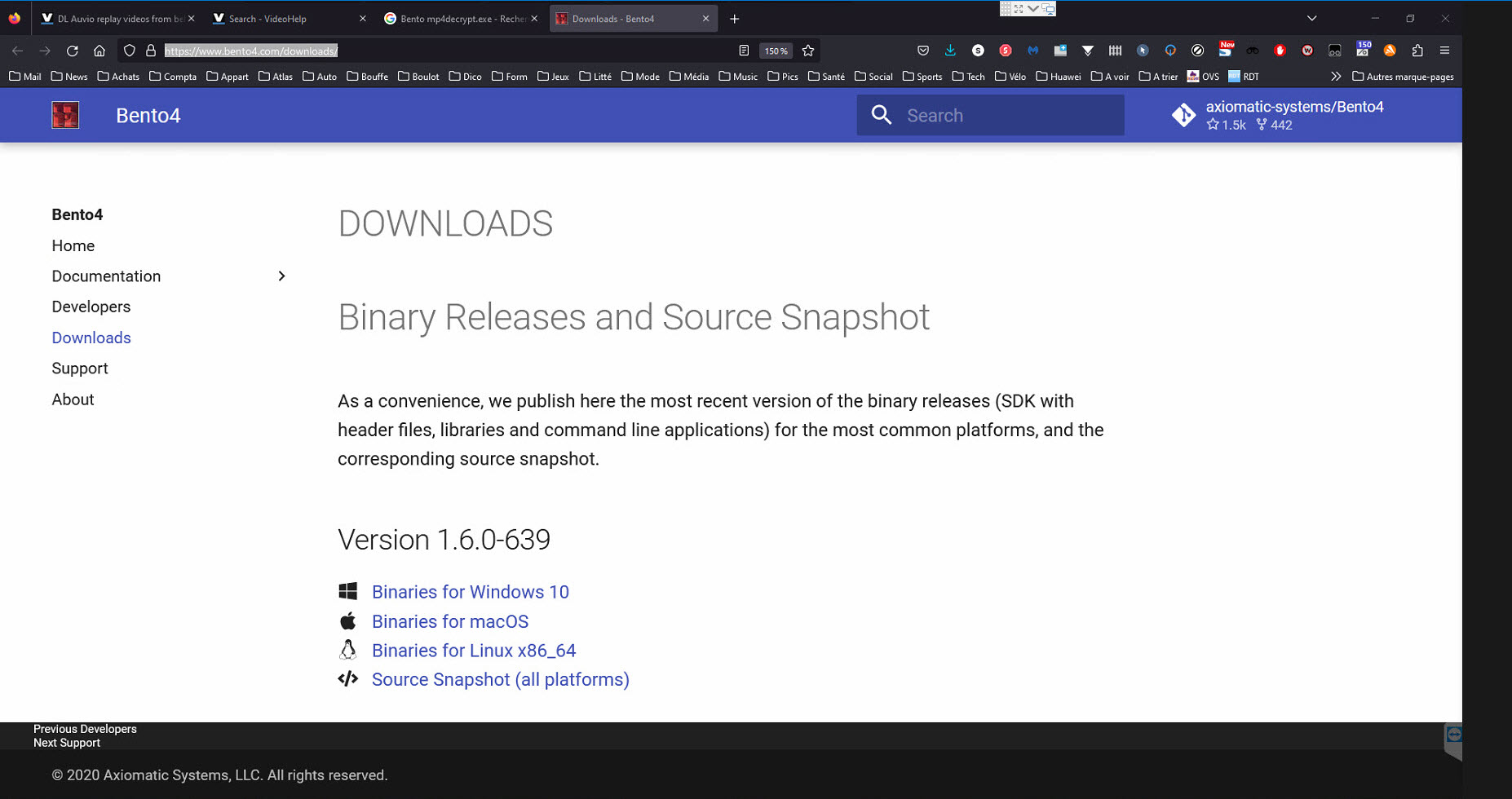Click the Pocket save icon in the toolbar
Image resolution: width=1512 pixels, height=799 pixels.
coord(923,51)
